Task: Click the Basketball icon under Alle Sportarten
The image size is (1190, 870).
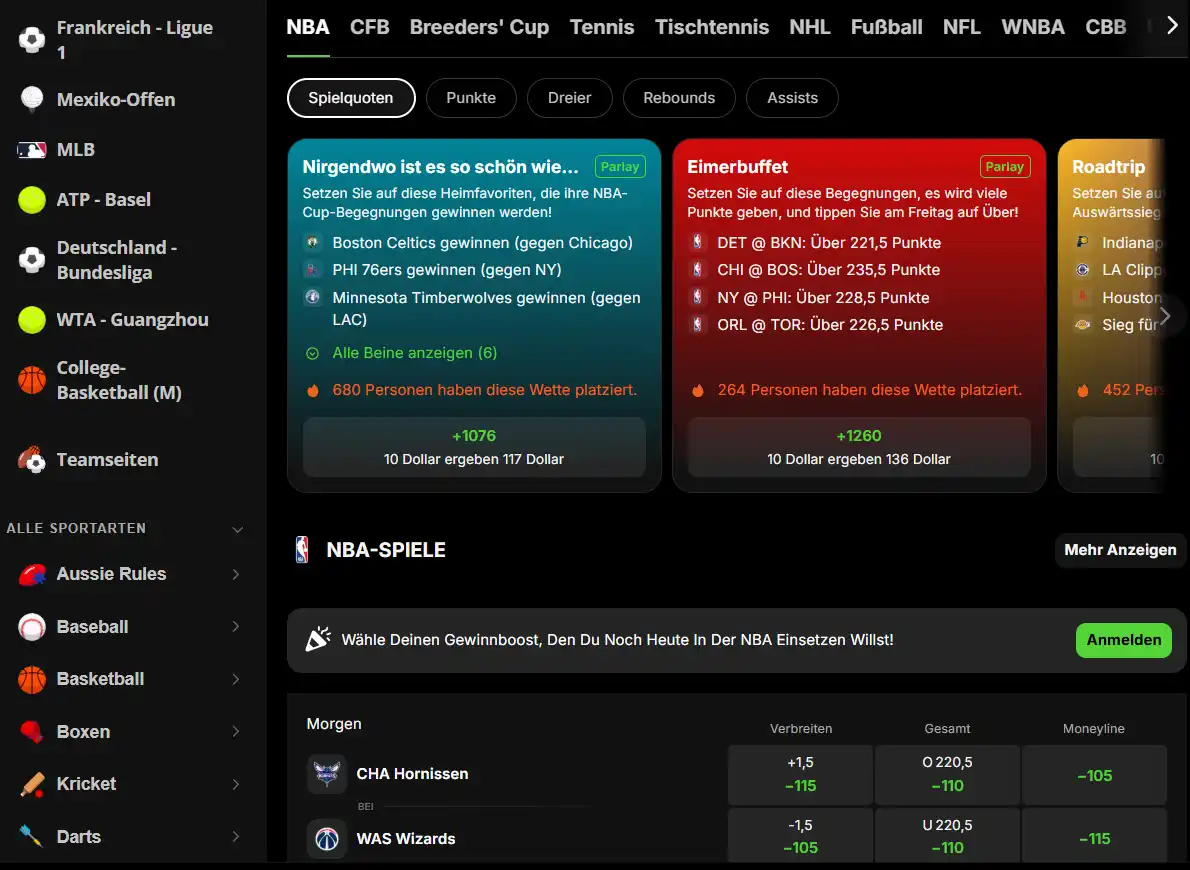Action: point(32,679)
